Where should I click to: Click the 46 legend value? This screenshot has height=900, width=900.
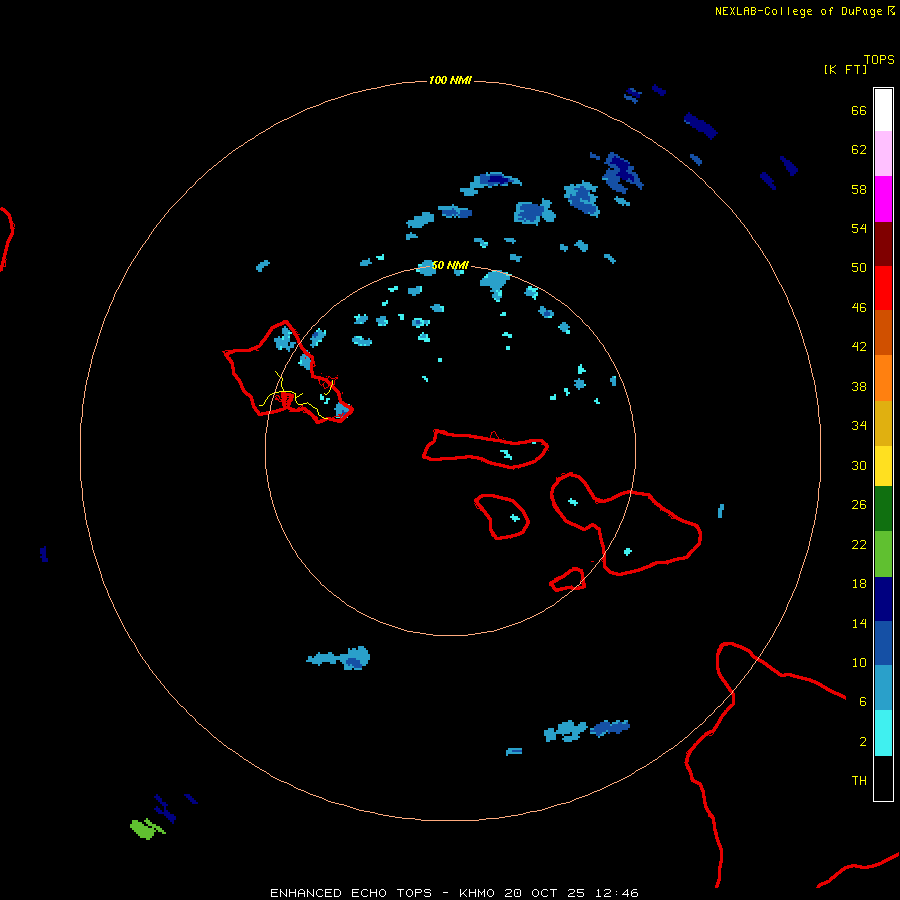pos(859,308)
